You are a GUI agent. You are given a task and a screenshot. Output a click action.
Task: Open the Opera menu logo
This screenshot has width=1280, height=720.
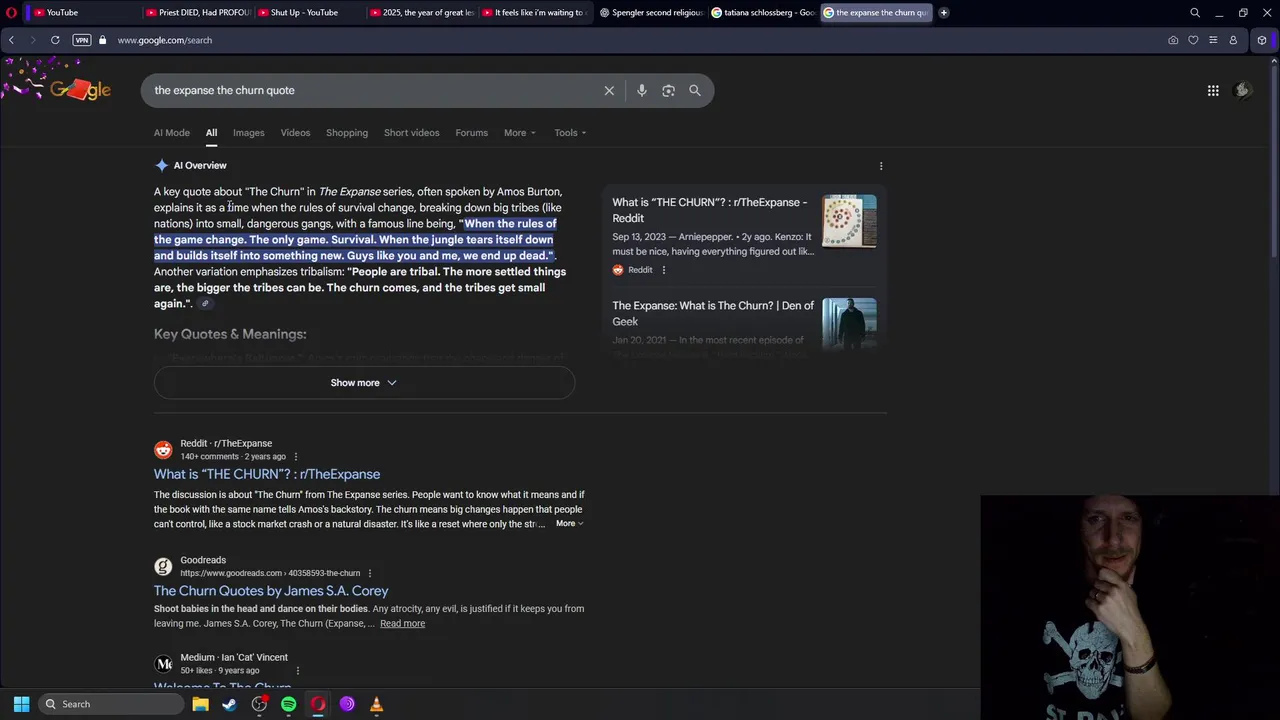(11, 13)
